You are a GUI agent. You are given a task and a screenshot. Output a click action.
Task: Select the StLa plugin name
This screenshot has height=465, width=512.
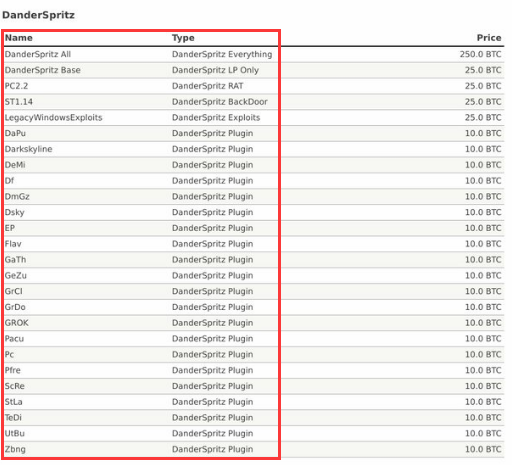[14, 402]
